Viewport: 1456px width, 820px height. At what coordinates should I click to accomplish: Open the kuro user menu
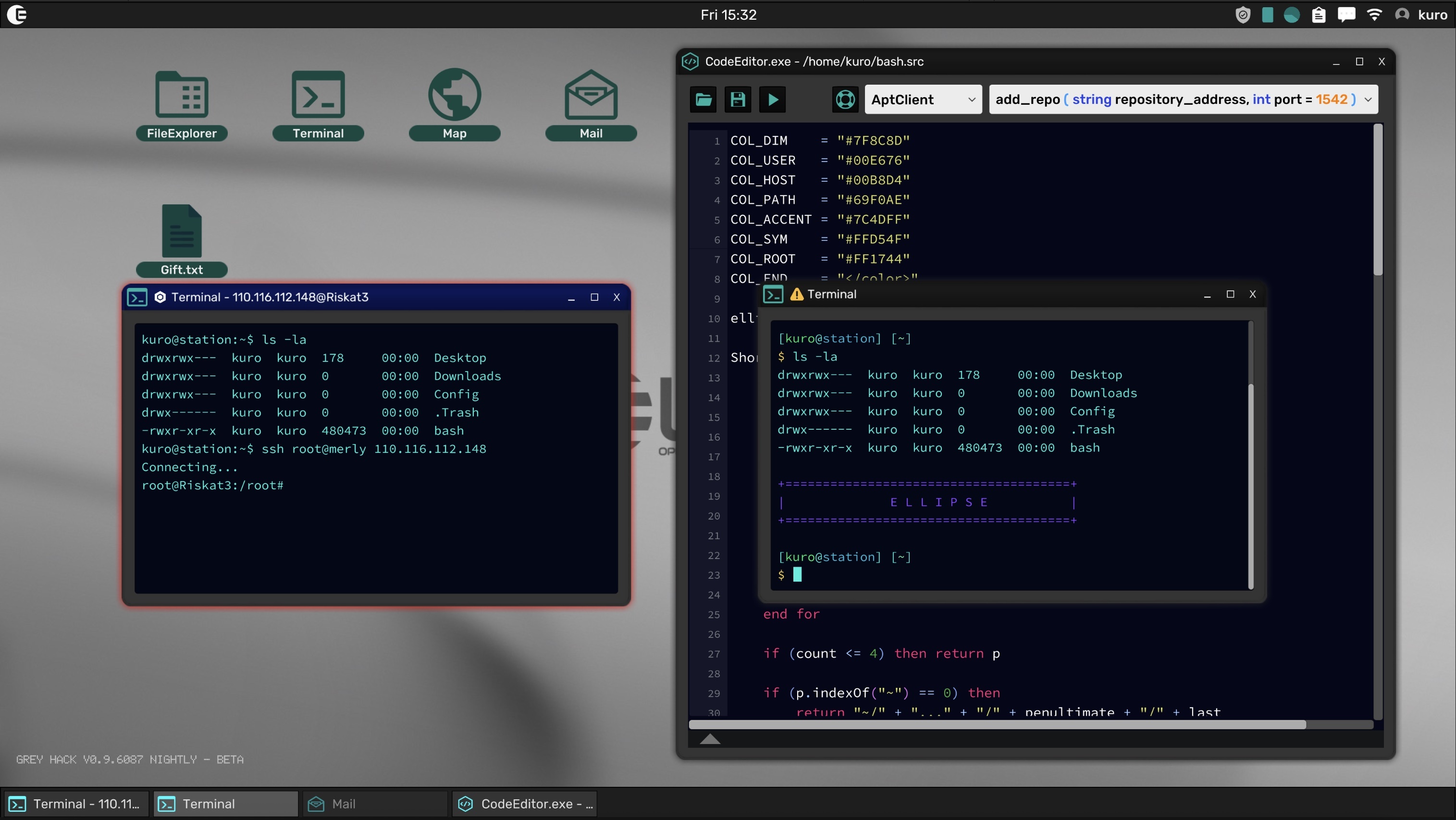coord(1424,15)
